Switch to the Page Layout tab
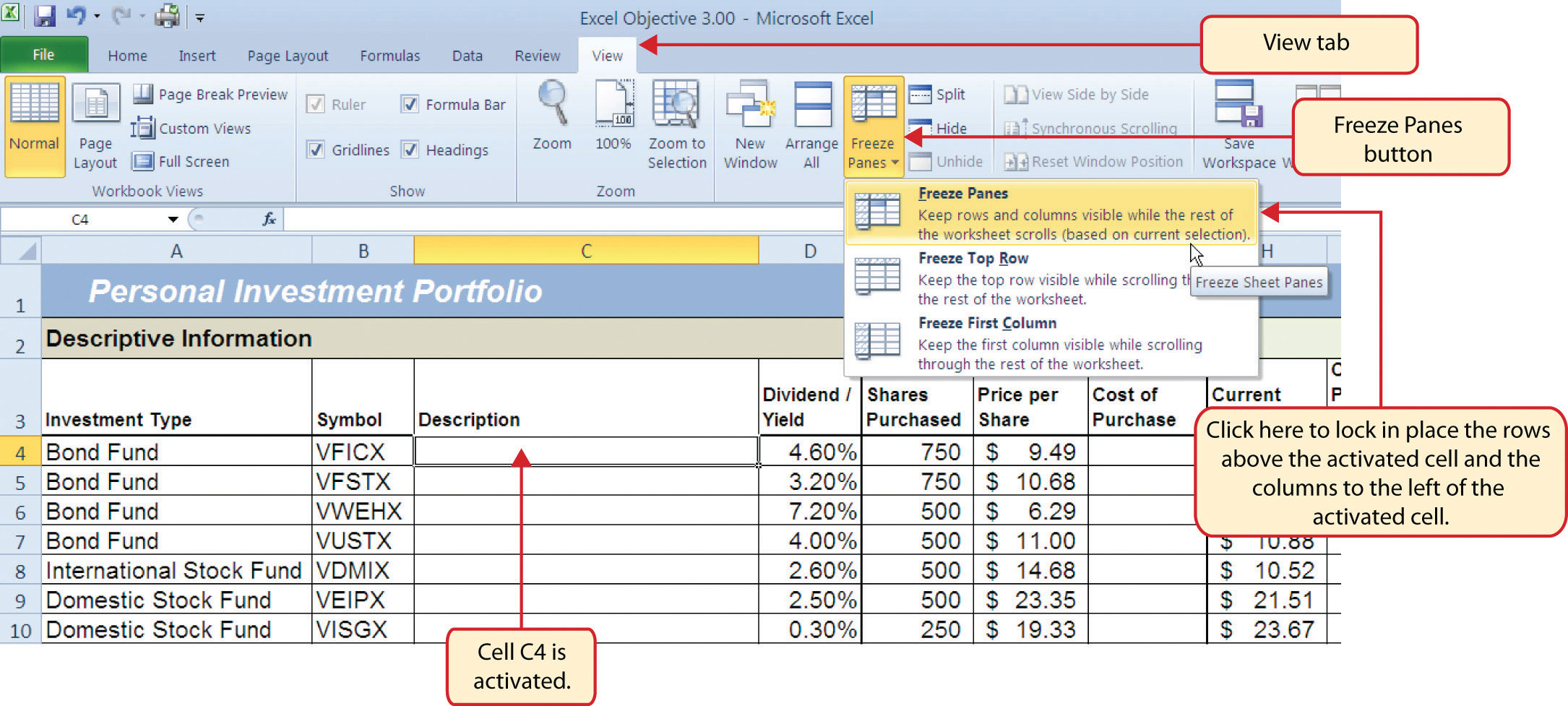 (288, 56)
